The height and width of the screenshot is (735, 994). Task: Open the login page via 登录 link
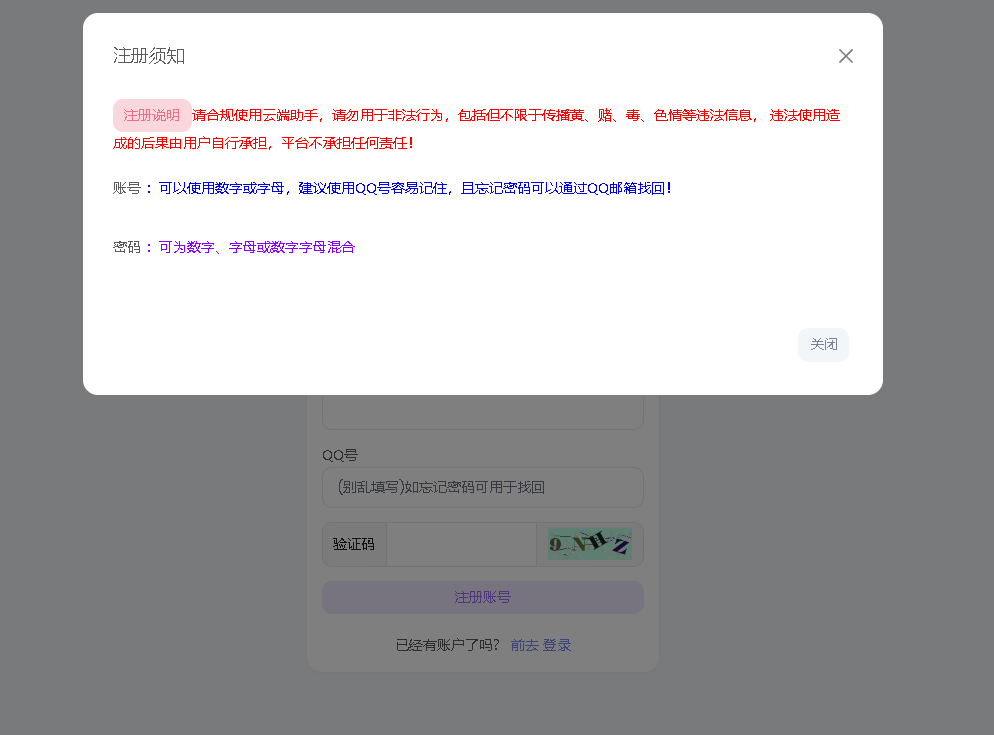[x=559, y=645]
